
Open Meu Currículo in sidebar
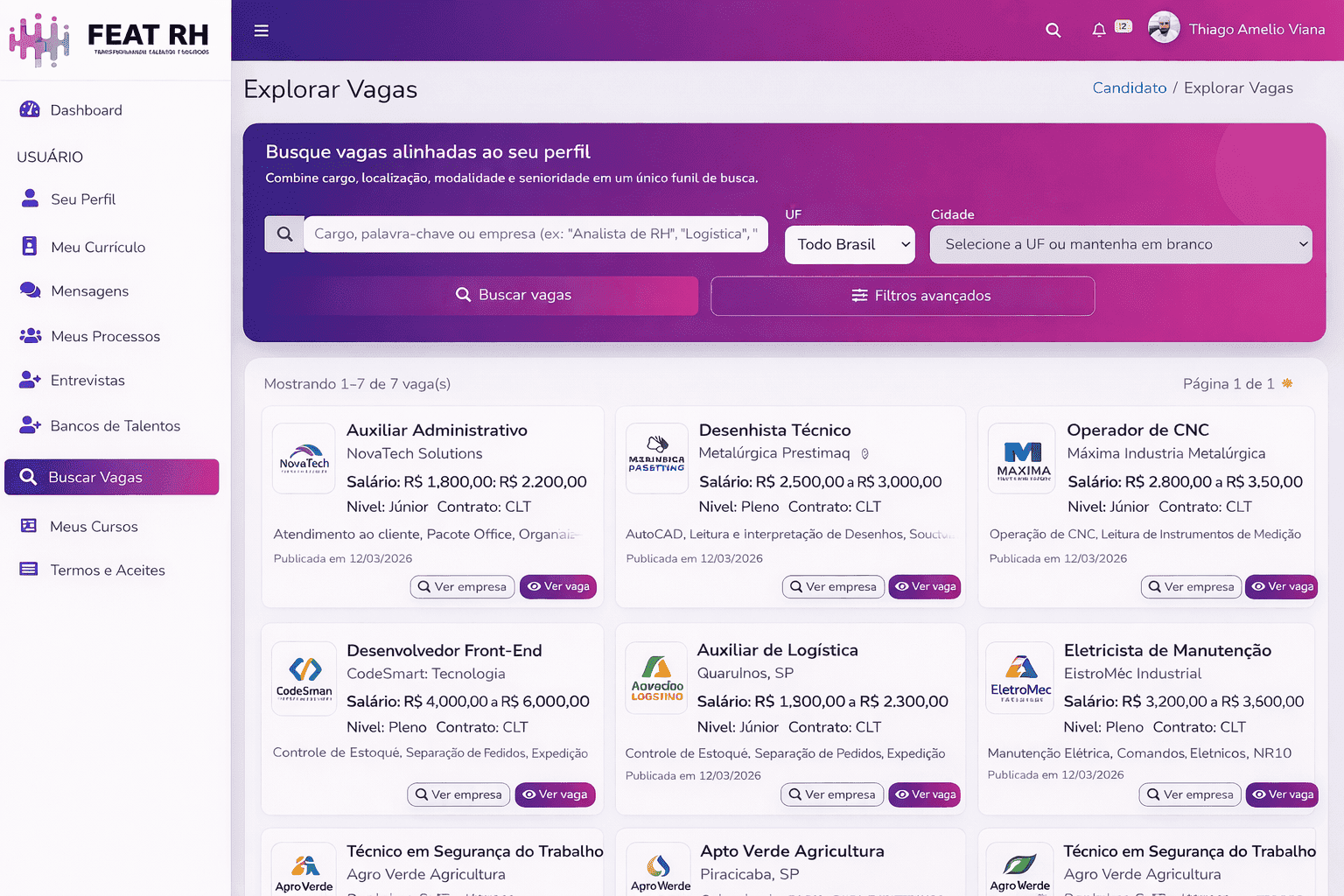98,248
